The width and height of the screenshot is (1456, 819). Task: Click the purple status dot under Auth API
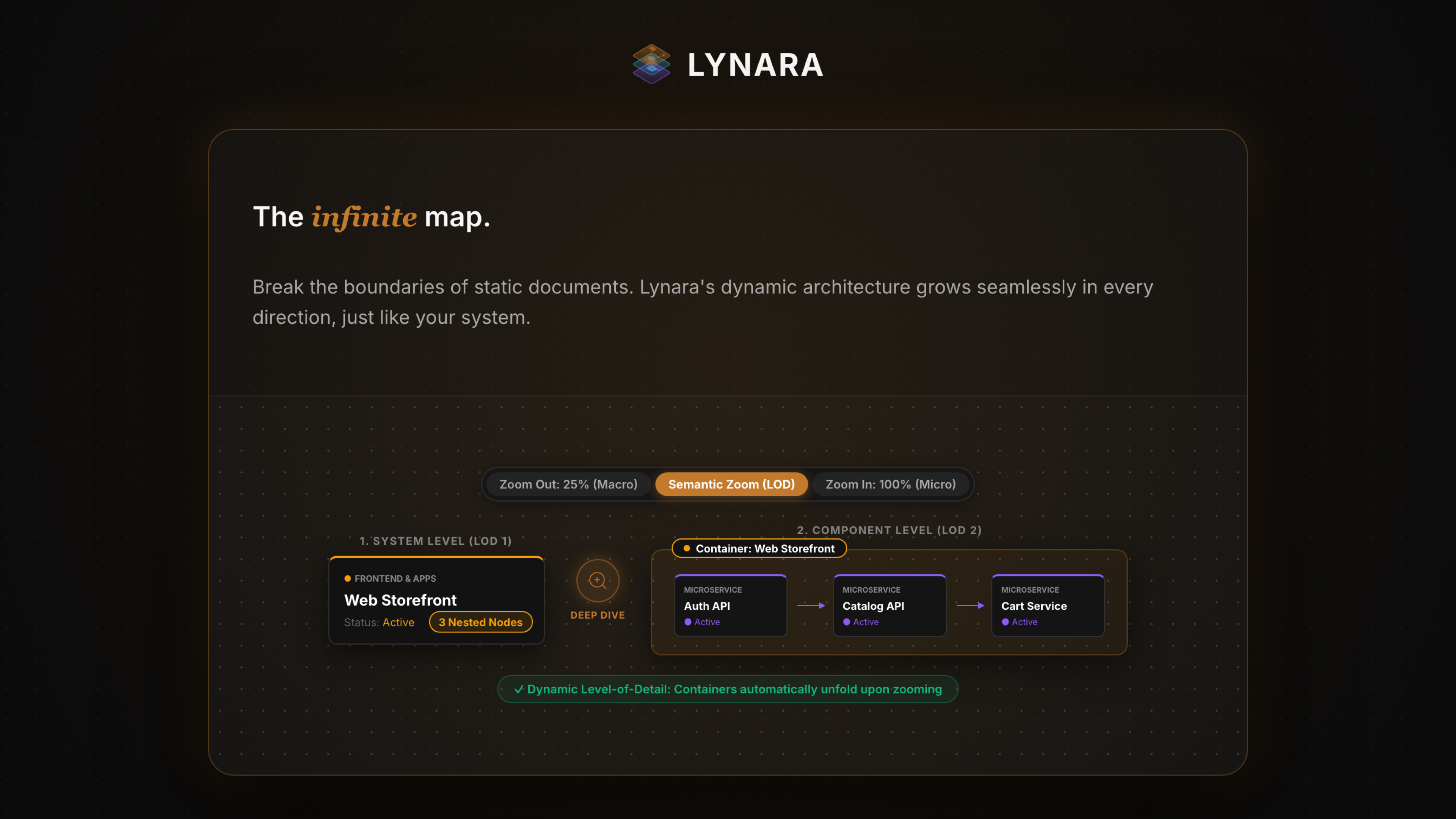click(688, 622)
